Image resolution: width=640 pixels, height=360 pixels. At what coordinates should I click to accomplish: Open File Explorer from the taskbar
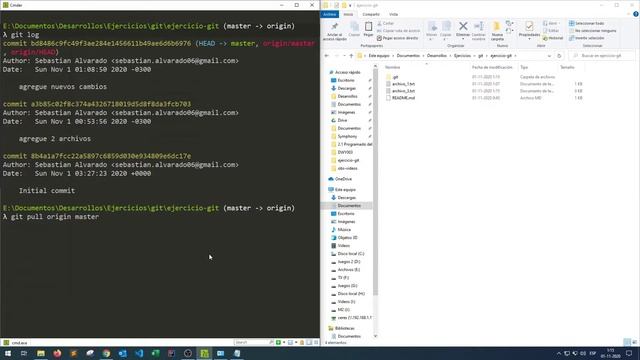(x=41, y=353)
